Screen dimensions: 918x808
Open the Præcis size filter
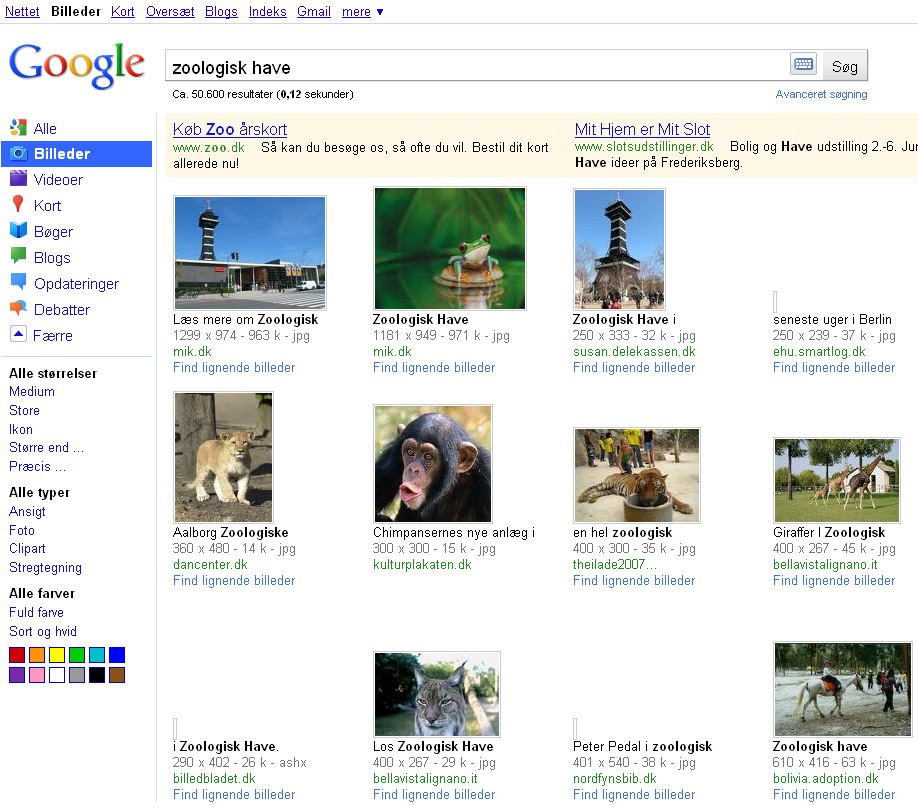[37, 467]
